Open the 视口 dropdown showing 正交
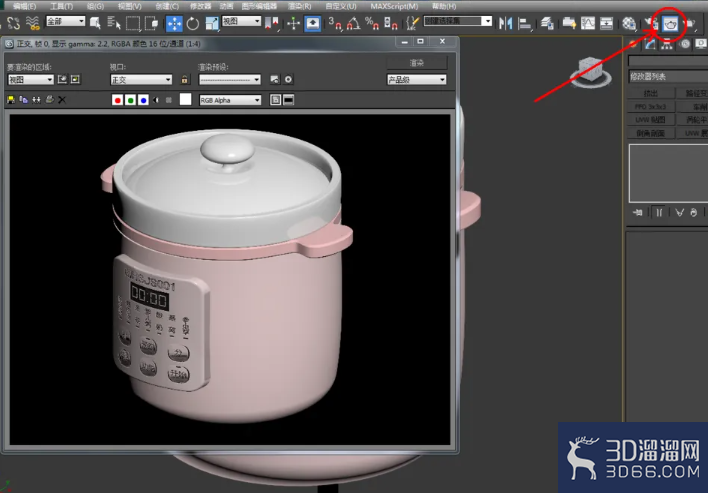The width and height of the screenshot is (708, 493). point(141,79)
